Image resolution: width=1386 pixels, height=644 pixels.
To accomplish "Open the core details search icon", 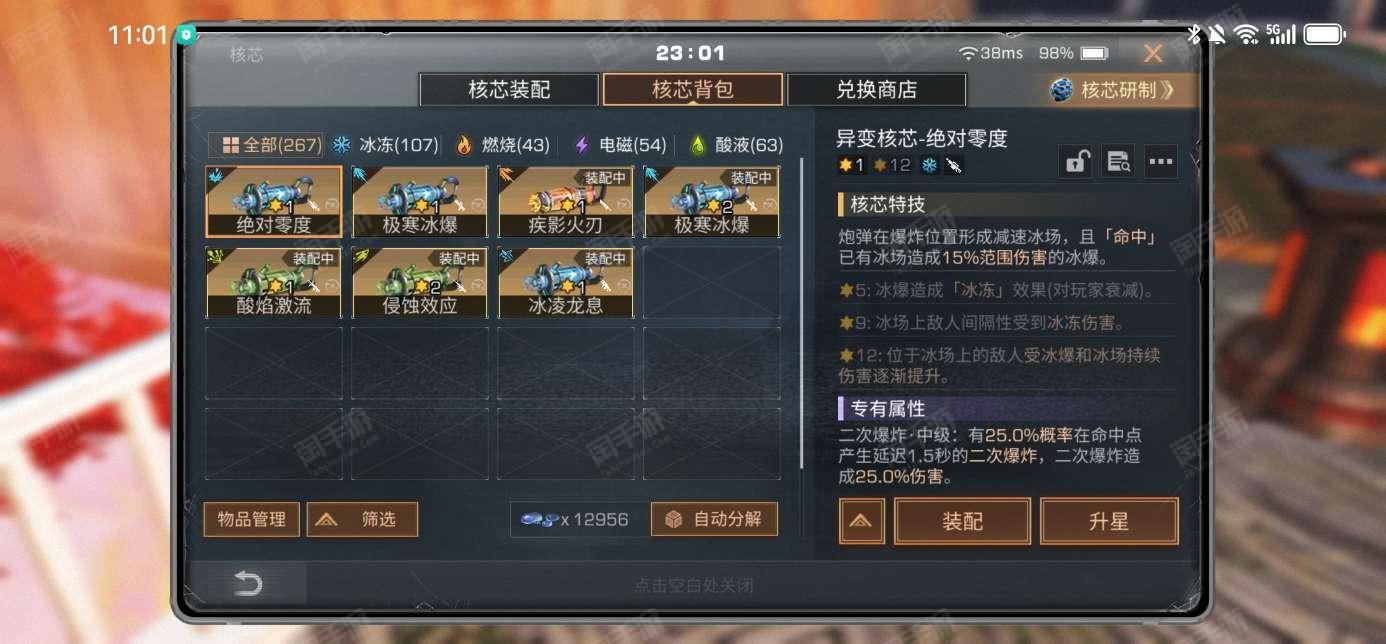I will coord(1118,162).
